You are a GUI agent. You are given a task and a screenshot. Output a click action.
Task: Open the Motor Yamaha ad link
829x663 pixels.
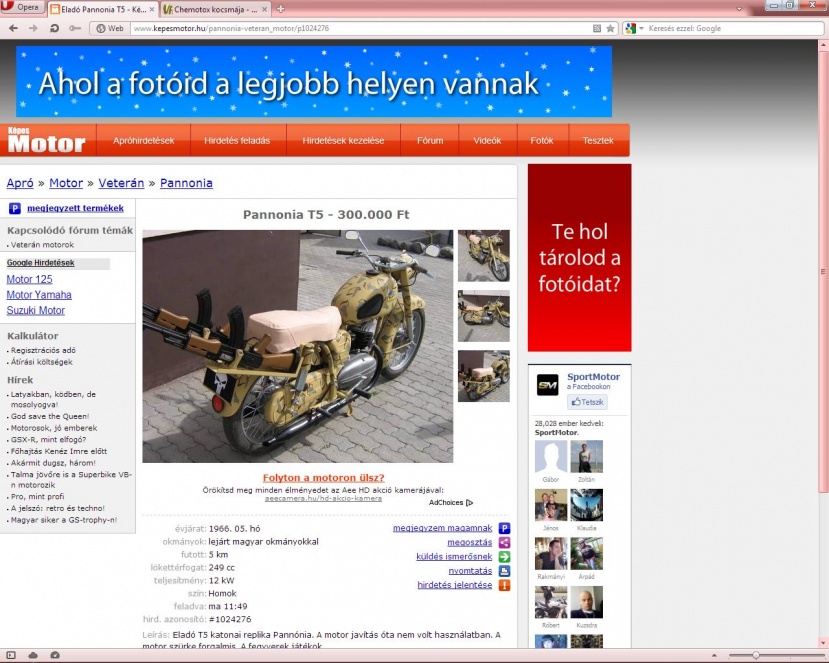pyautogui.click(x=39, y=295)
